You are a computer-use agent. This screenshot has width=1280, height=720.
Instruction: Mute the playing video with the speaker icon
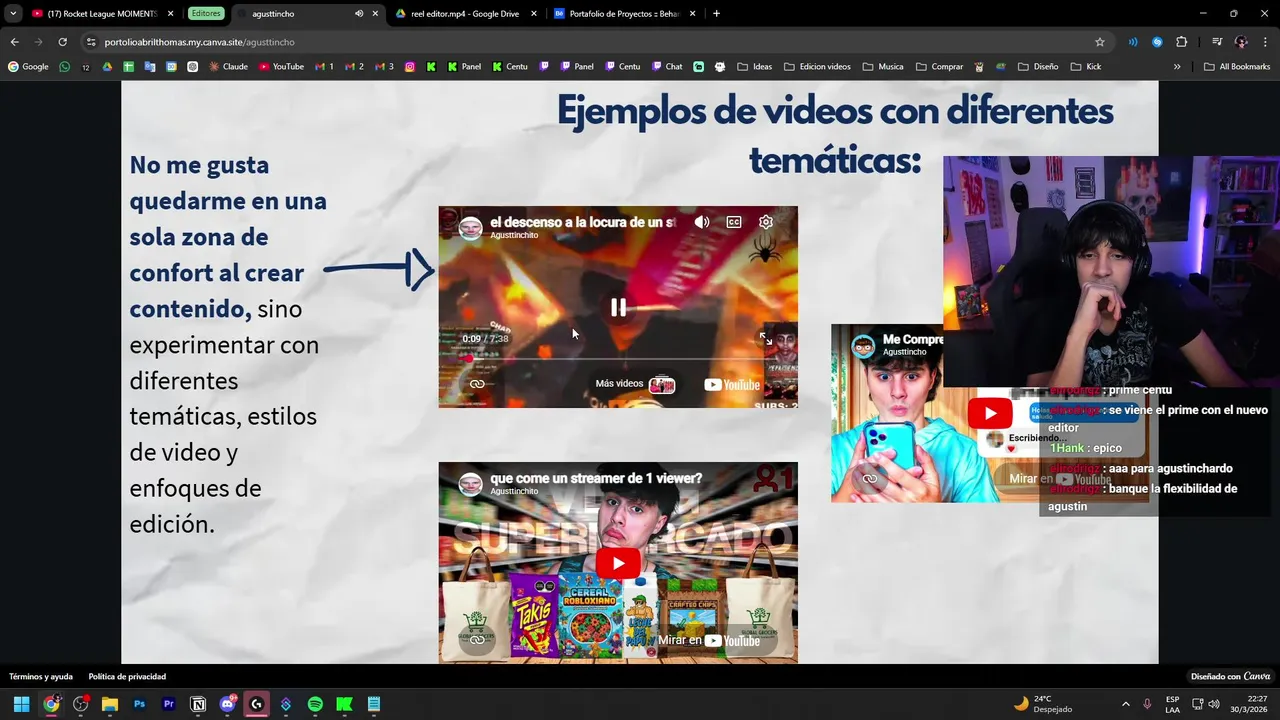tap(702, 222)
